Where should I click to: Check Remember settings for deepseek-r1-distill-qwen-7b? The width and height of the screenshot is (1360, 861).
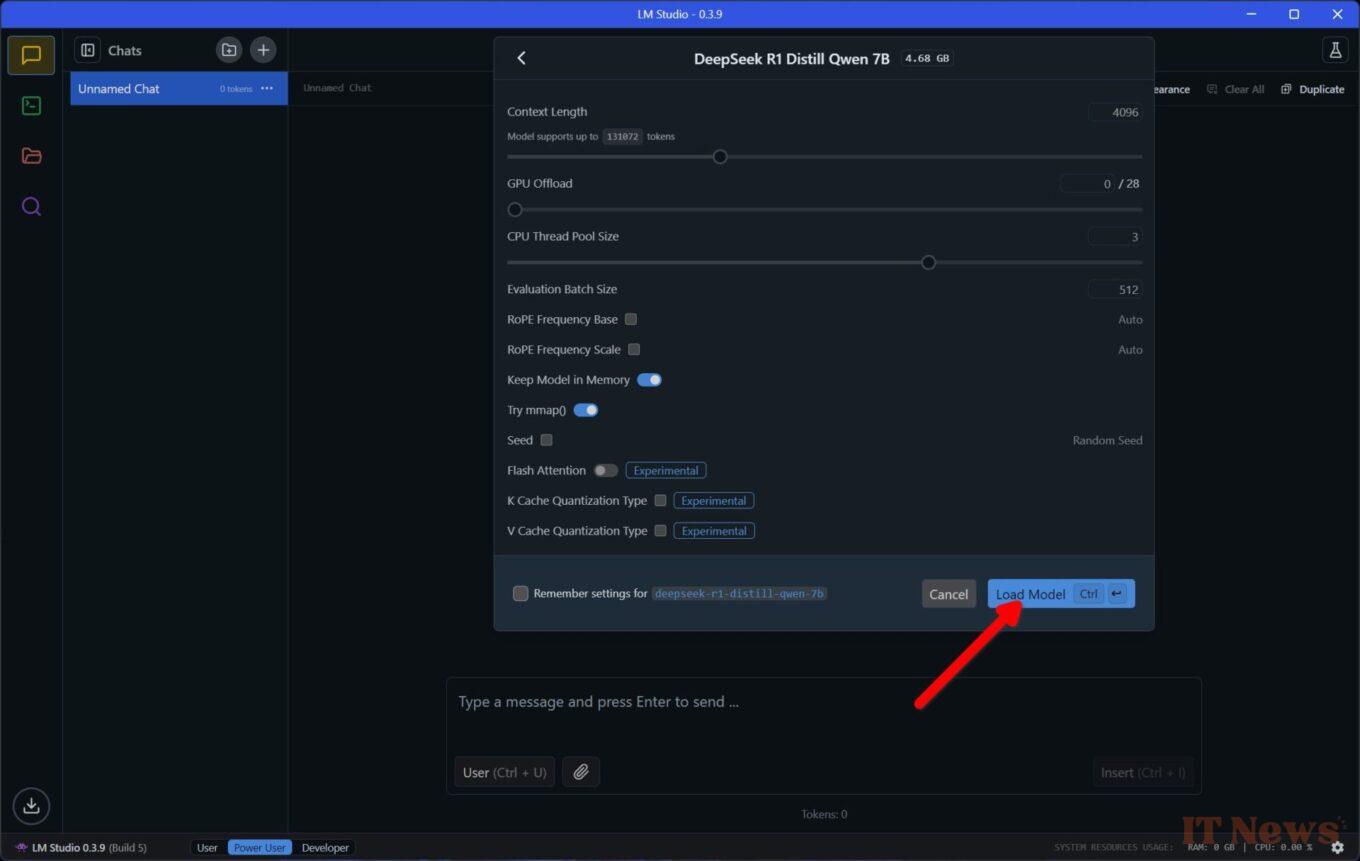[520, 594]
